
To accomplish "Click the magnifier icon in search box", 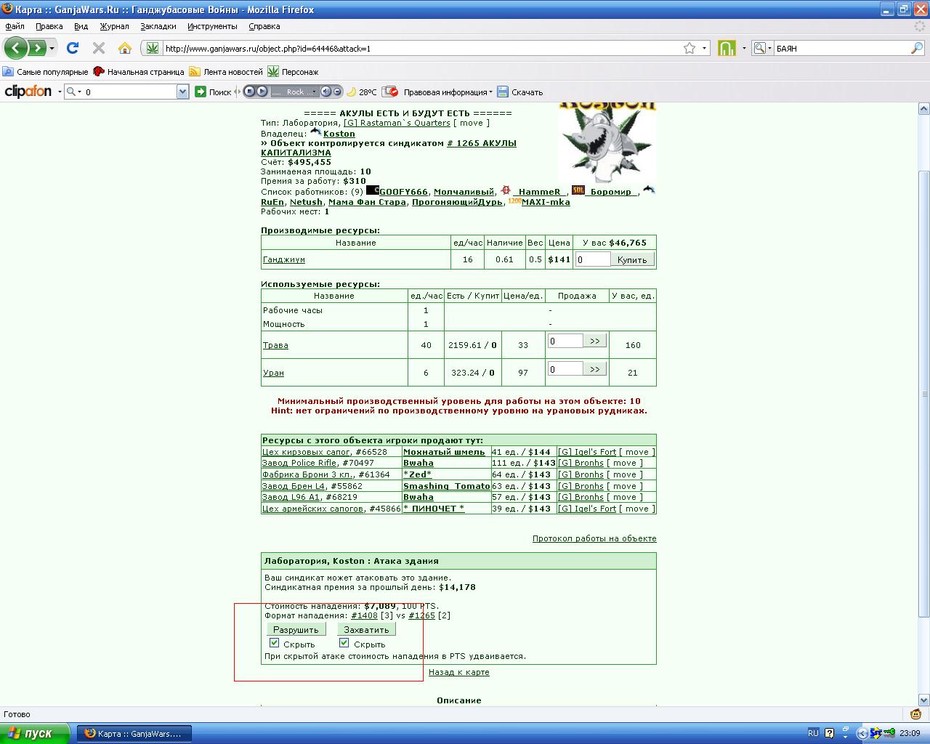I will [917, 48].
